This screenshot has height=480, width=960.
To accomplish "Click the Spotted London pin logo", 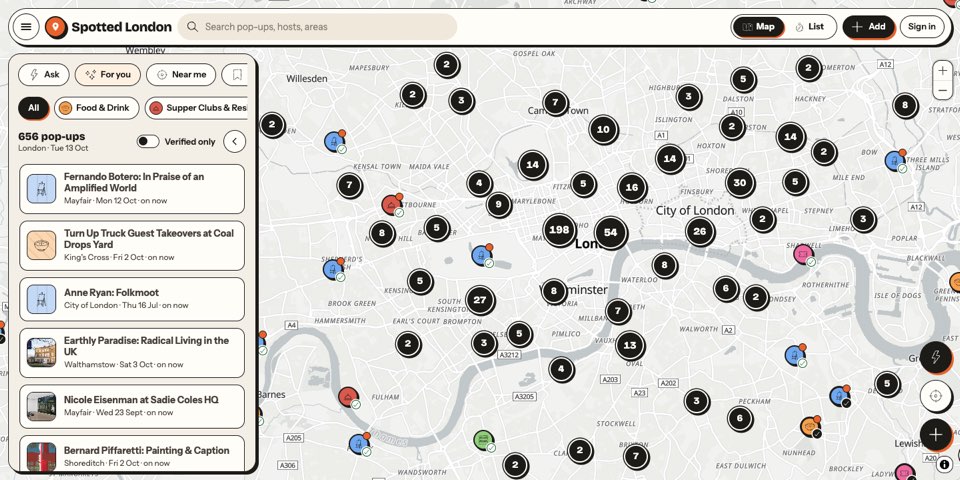I will tap(56, 27).
